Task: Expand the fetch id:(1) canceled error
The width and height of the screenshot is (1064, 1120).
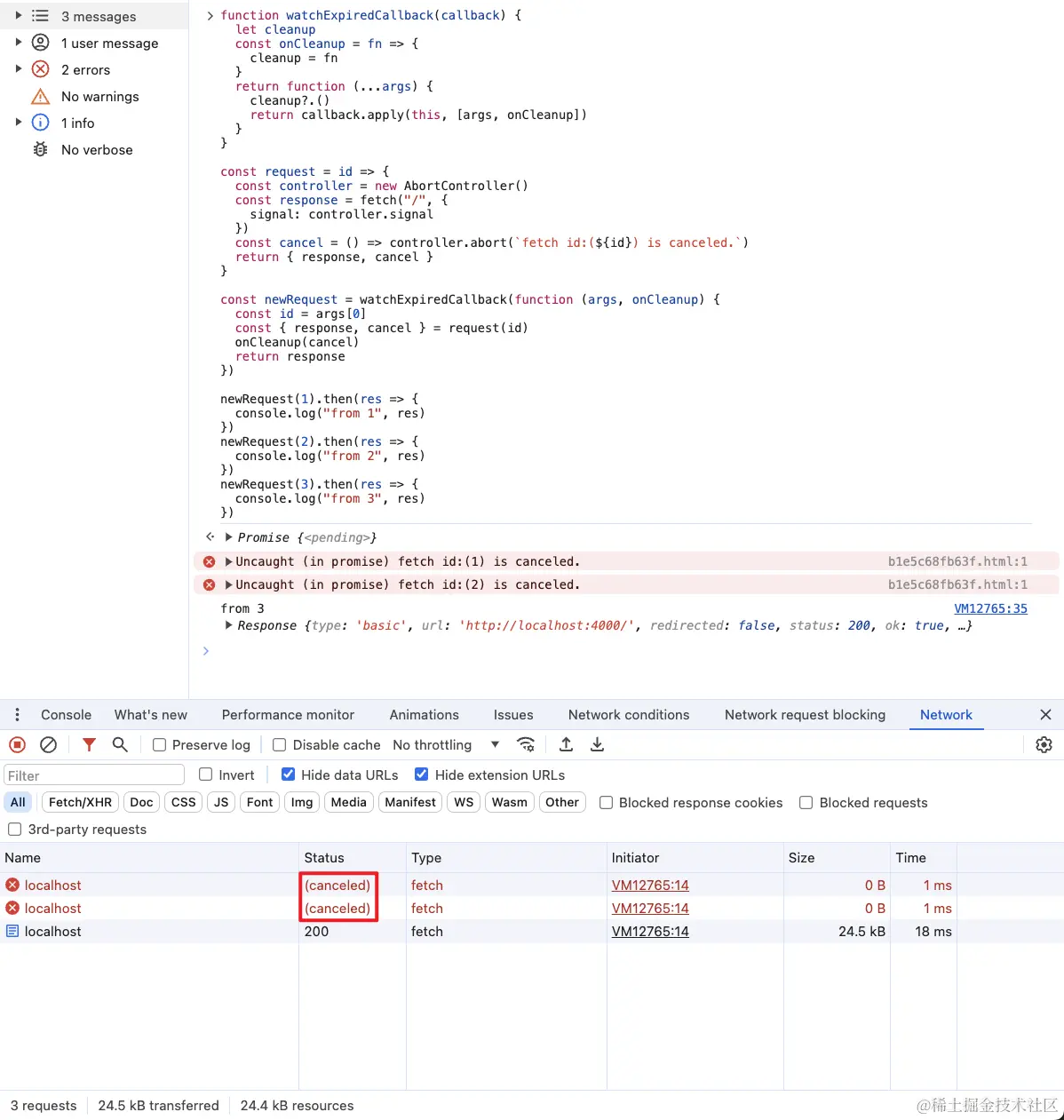Action: (228, 561)
